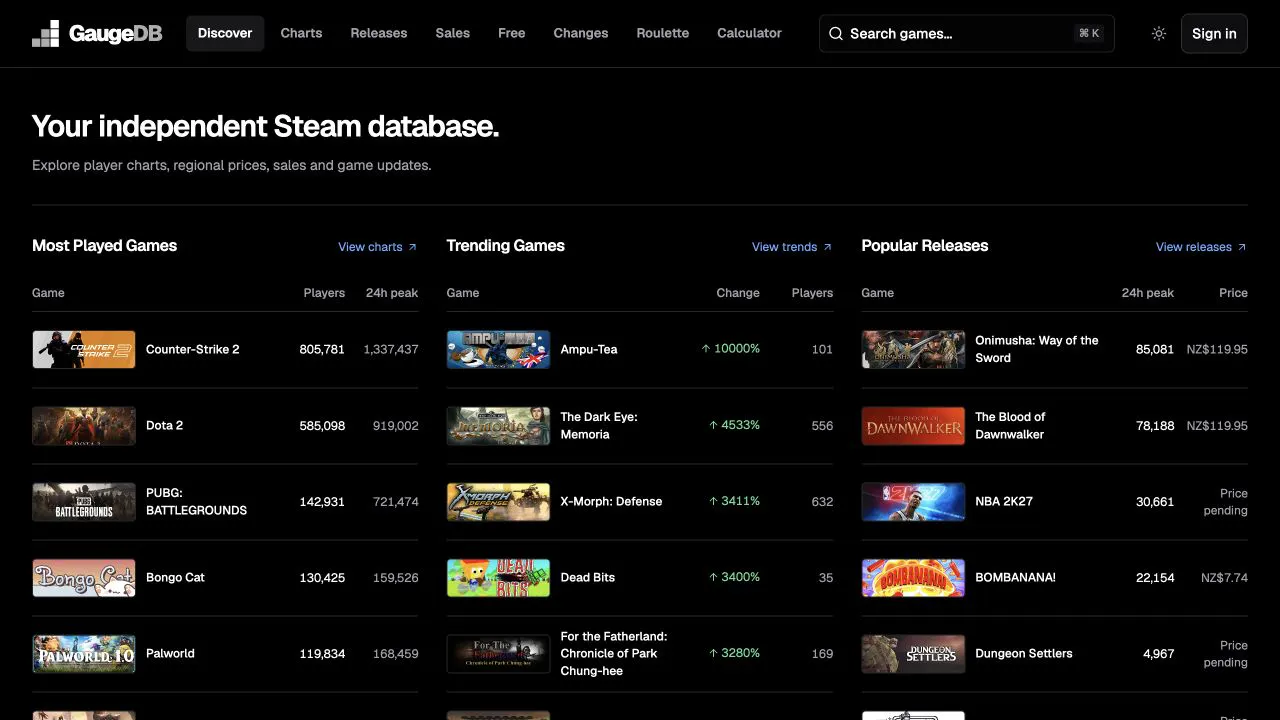Click the 10000% change value
The width and height of the screenshot is (1280, 720).
(x=730, y=349)
